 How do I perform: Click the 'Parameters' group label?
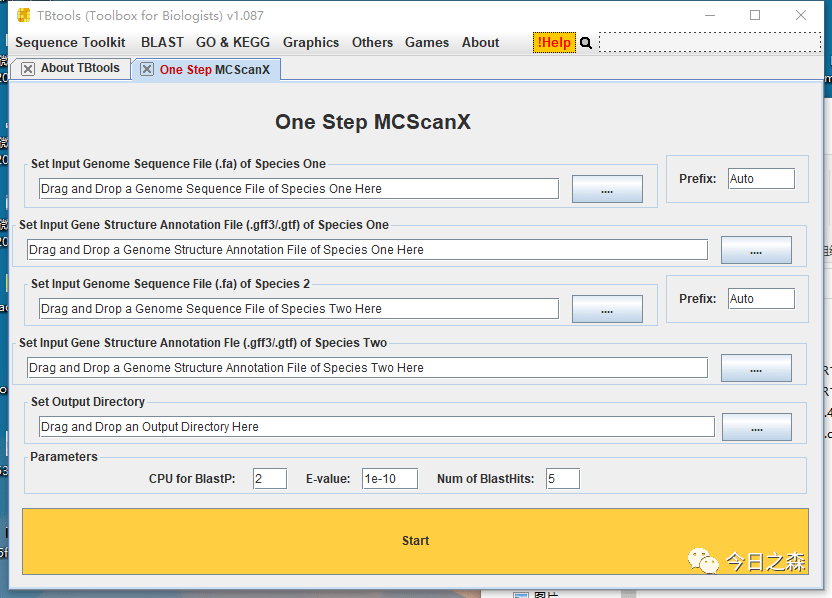click(64, 457)
